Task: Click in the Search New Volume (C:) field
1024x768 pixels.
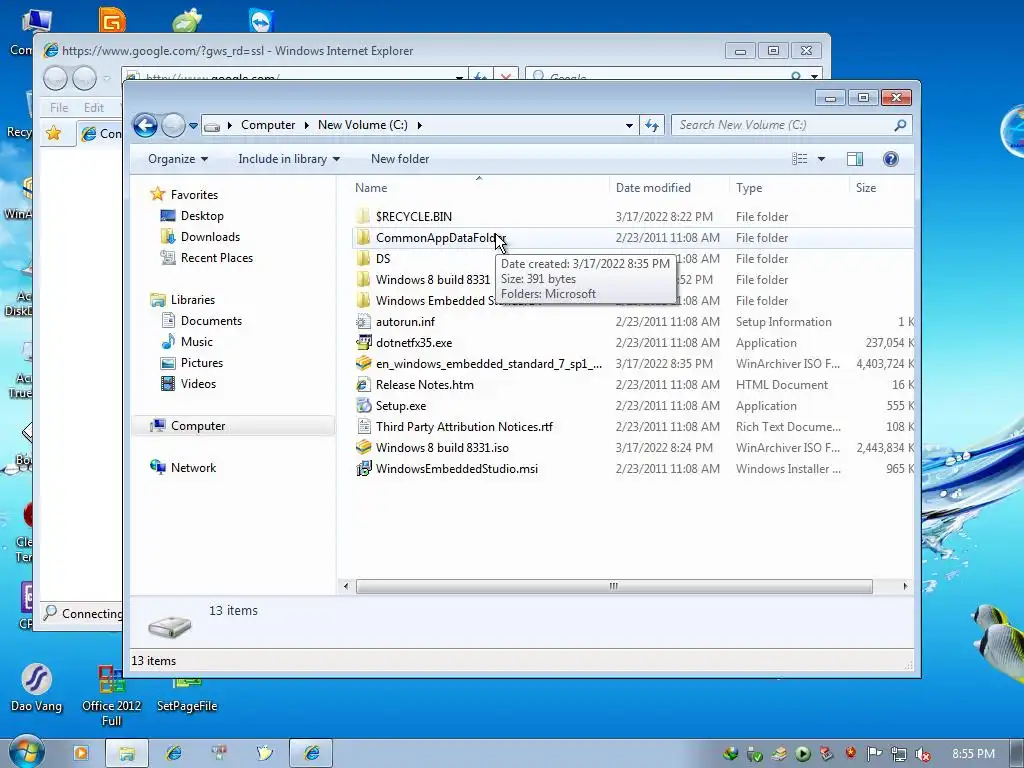Action: (782, 125)
